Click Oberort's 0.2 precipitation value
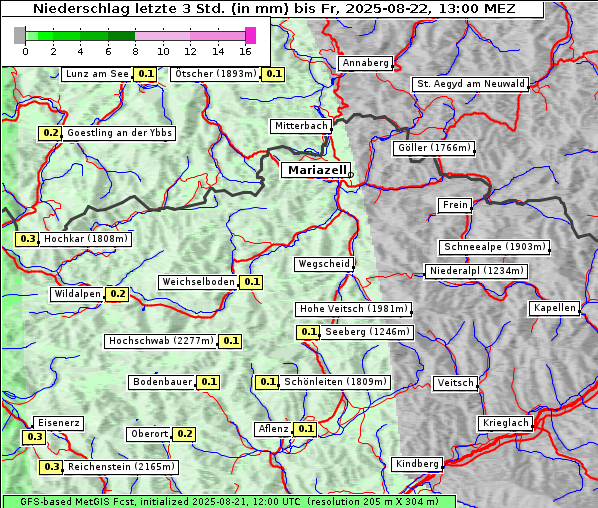Image resolution: width=598 pixels, height=508 pixels. coord(184,434)
